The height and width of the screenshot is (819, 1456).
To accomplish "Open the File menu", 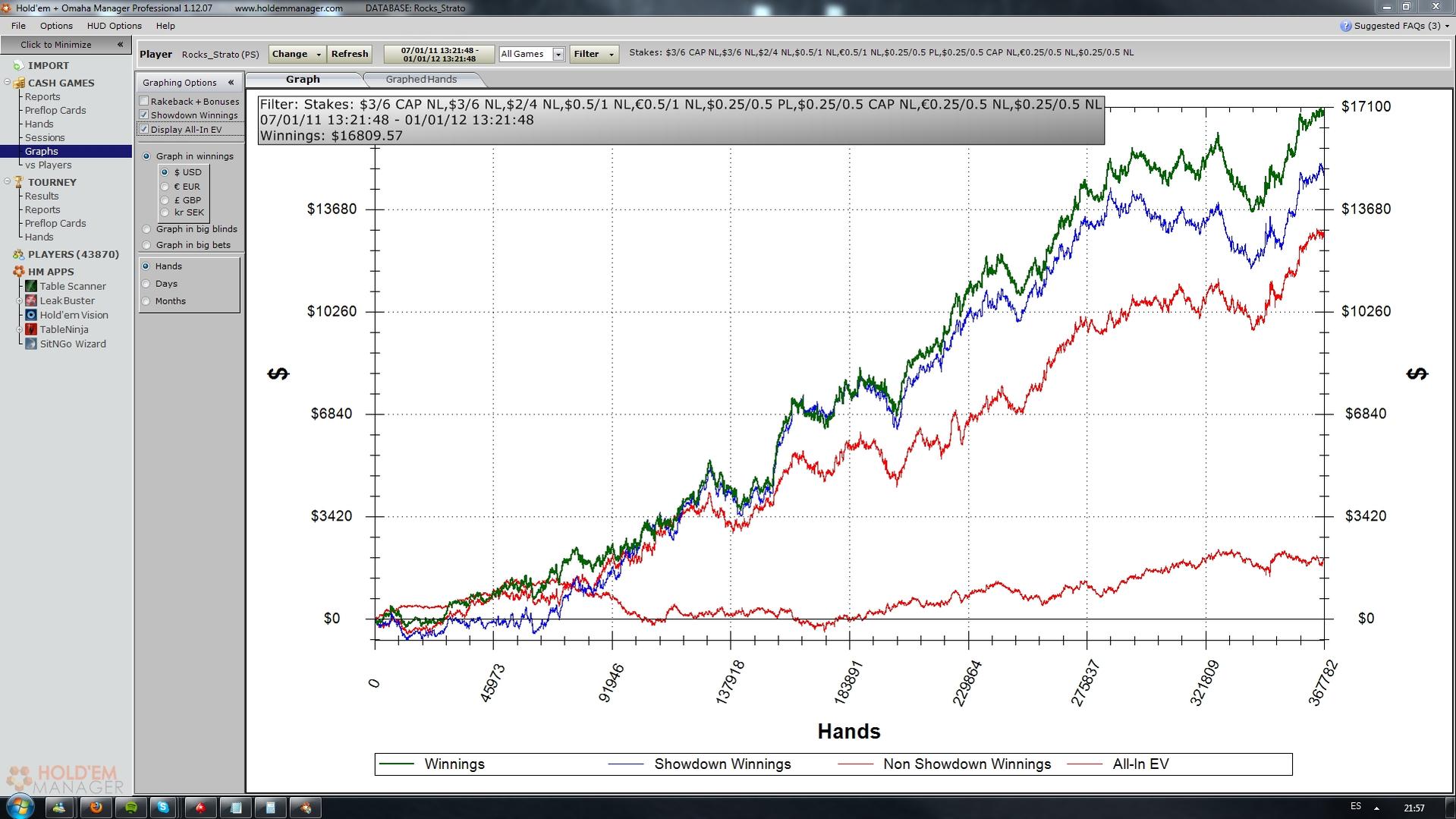I will (18, 26).
